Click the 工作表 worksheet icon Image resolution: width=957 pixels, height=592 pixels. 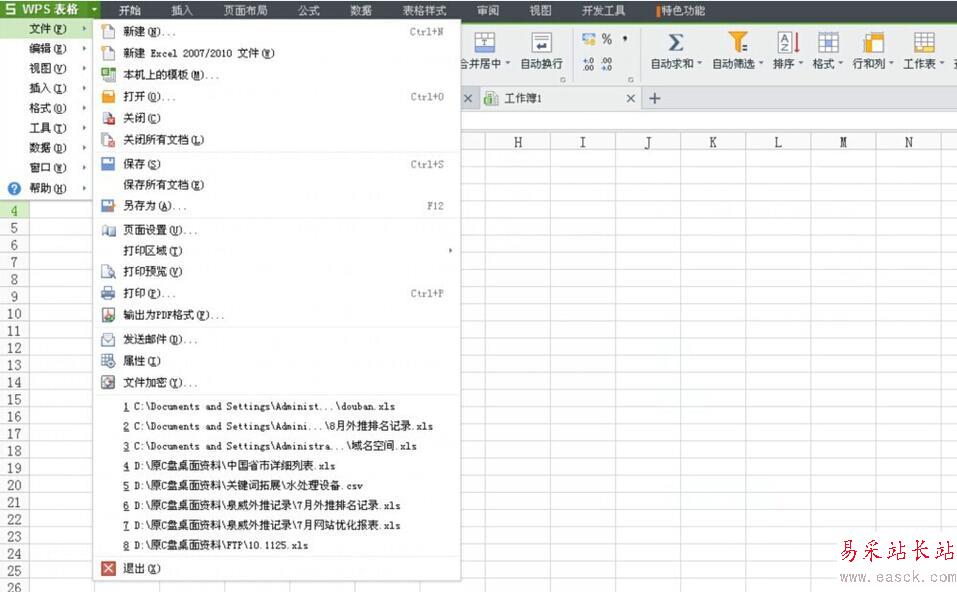click(924, 42)
